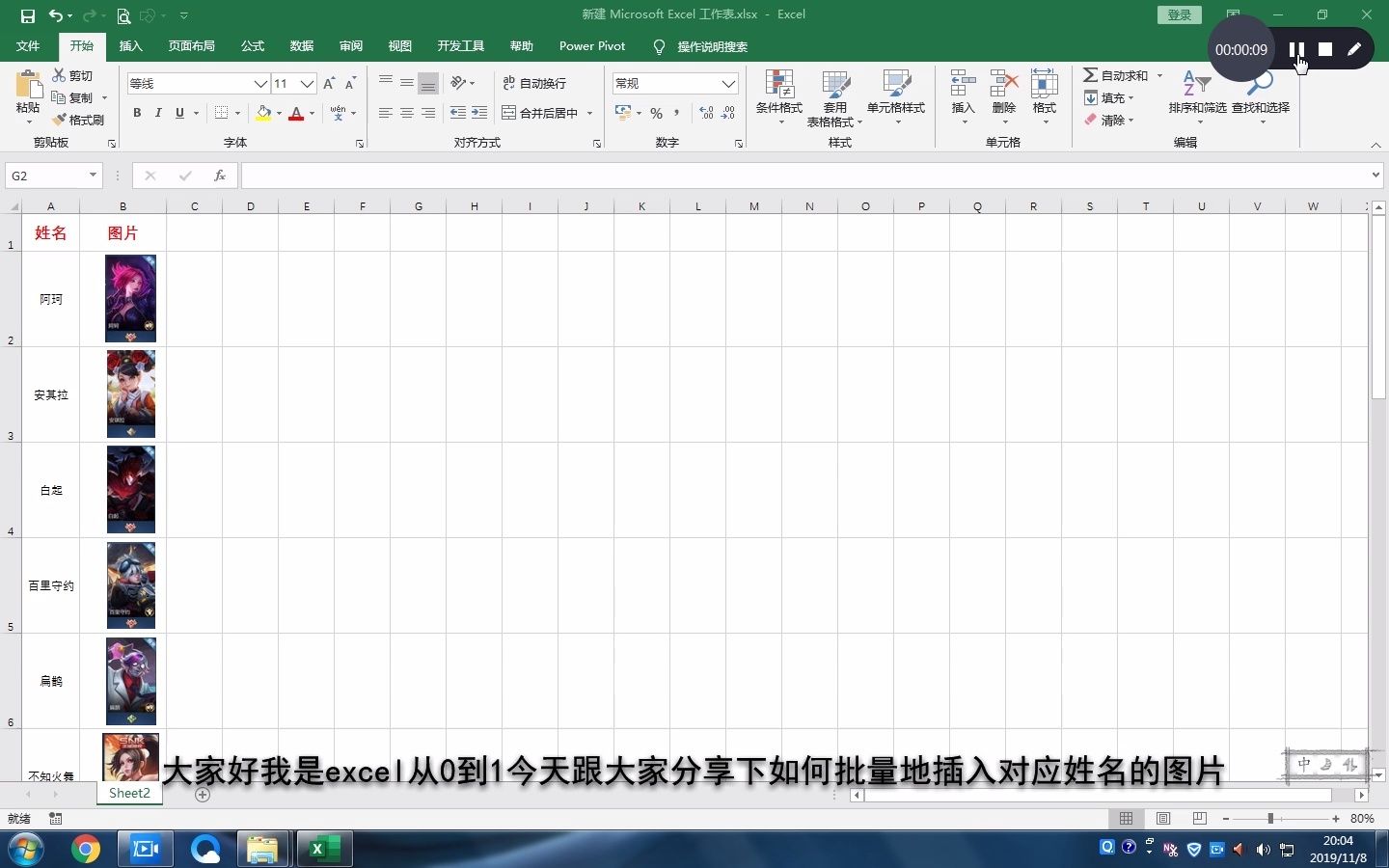
Task: Increase decimal places
Action: (x=707, y=113)
